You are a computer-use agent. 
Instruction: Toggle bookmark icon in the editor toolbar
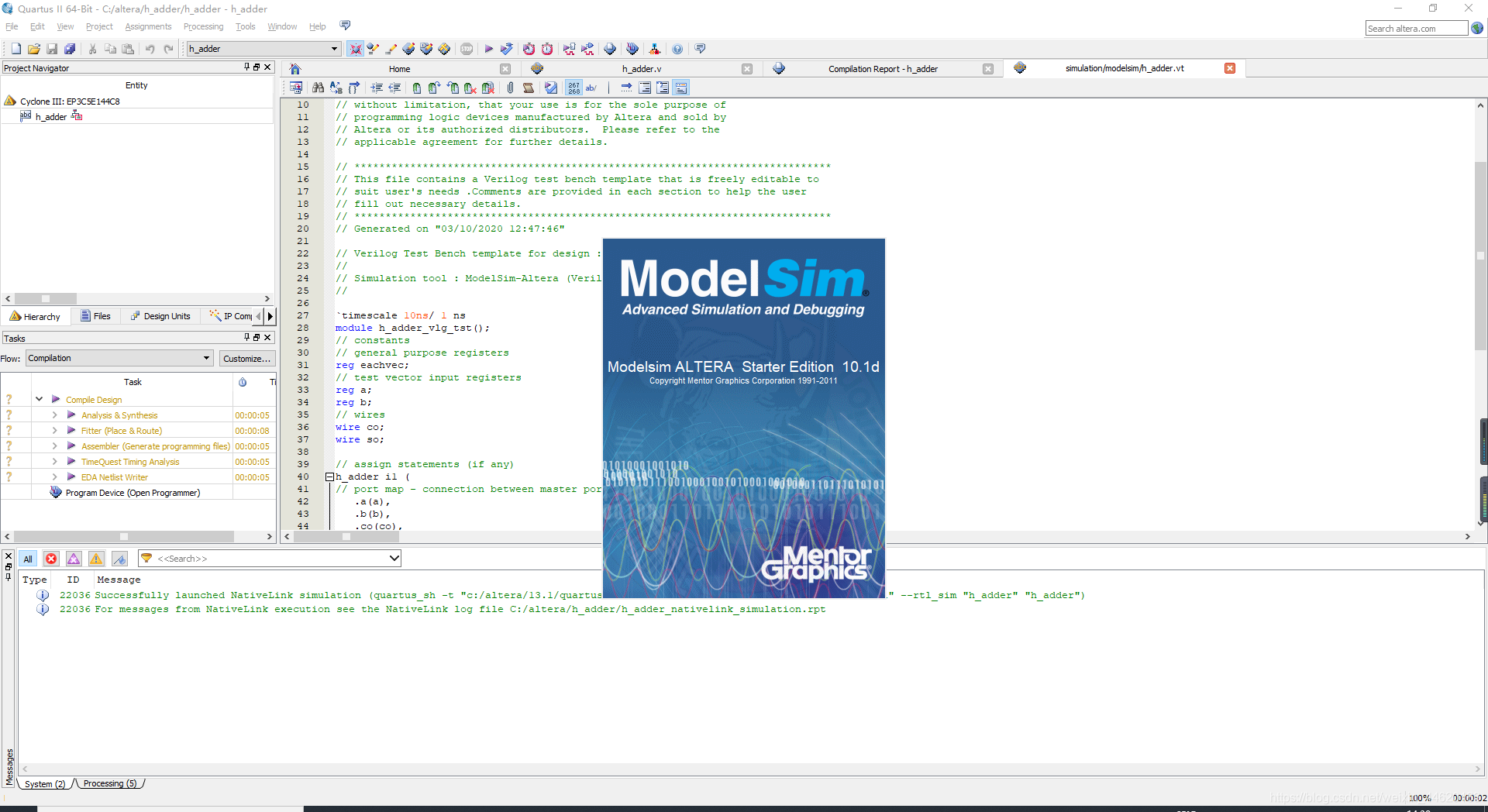[416, 88]
